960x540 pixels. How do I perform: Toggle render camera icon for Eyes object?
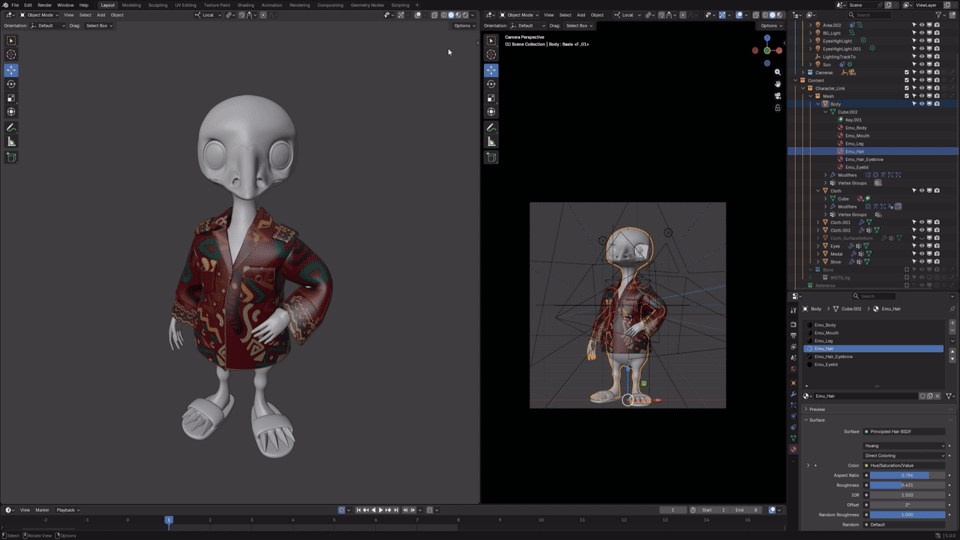(937, 246)
